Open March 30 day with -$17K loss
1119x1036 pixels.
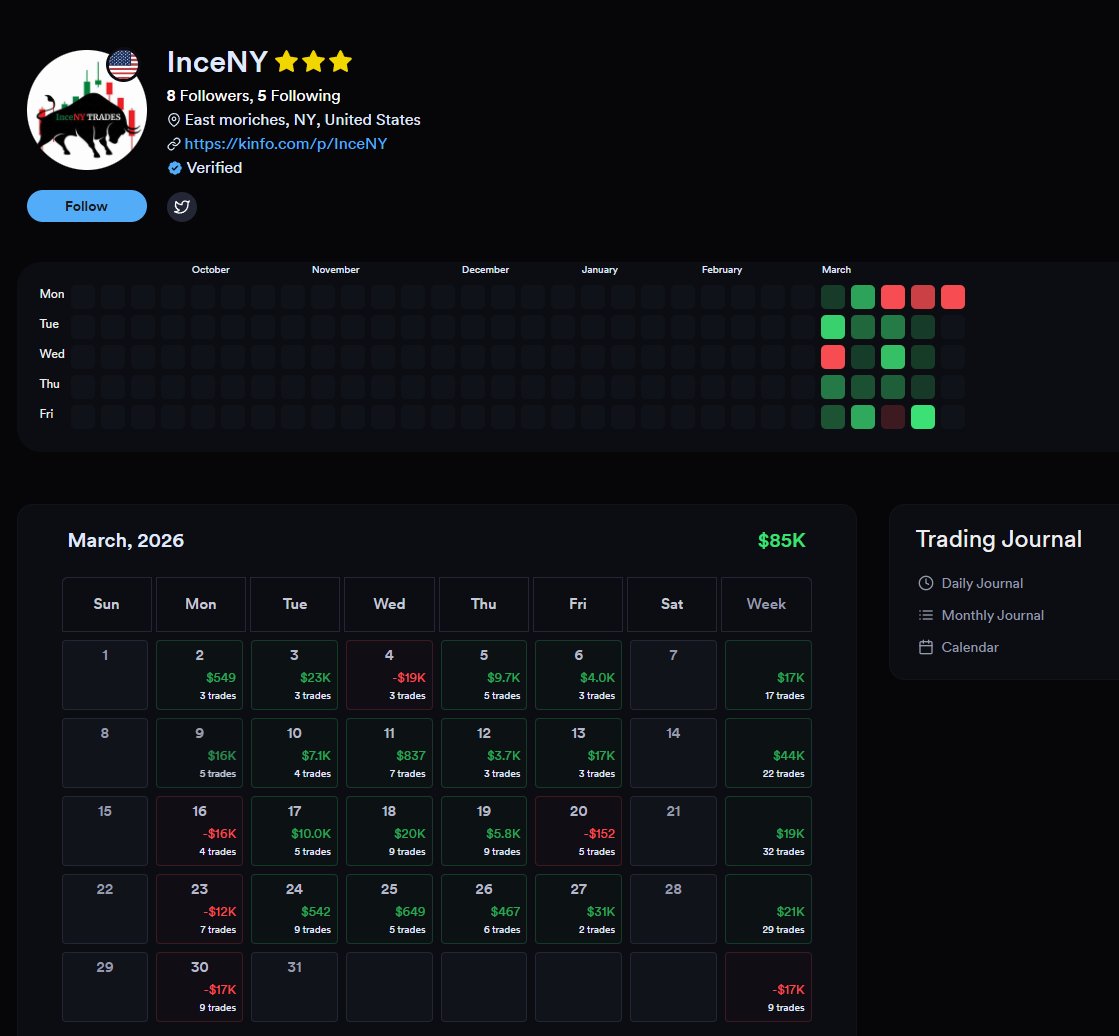199,987
